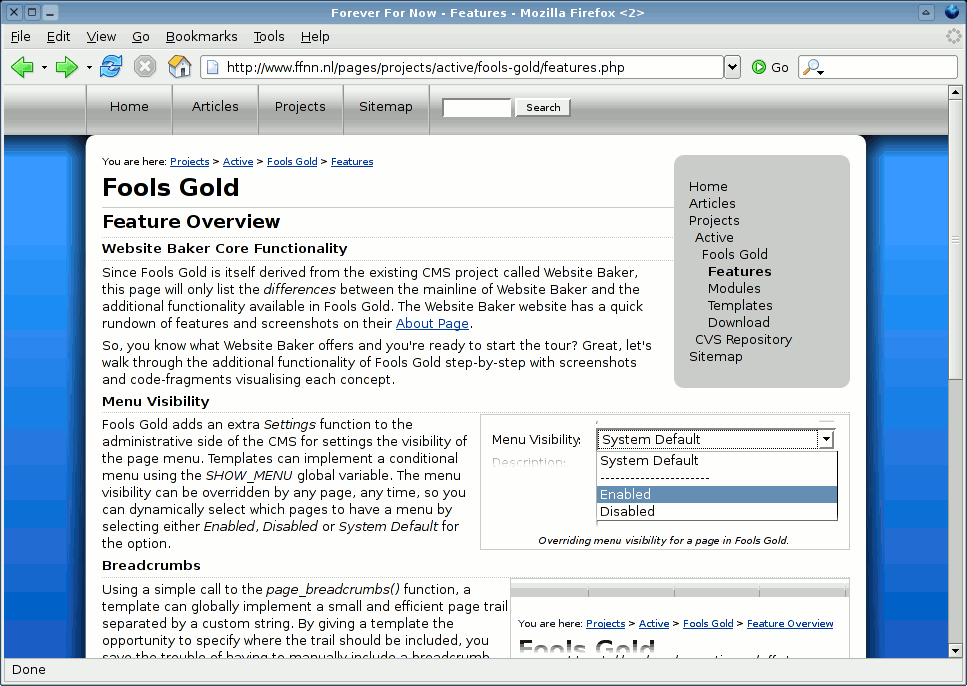Click the scrollbar down arrow
967x686 pixels.
955,650
